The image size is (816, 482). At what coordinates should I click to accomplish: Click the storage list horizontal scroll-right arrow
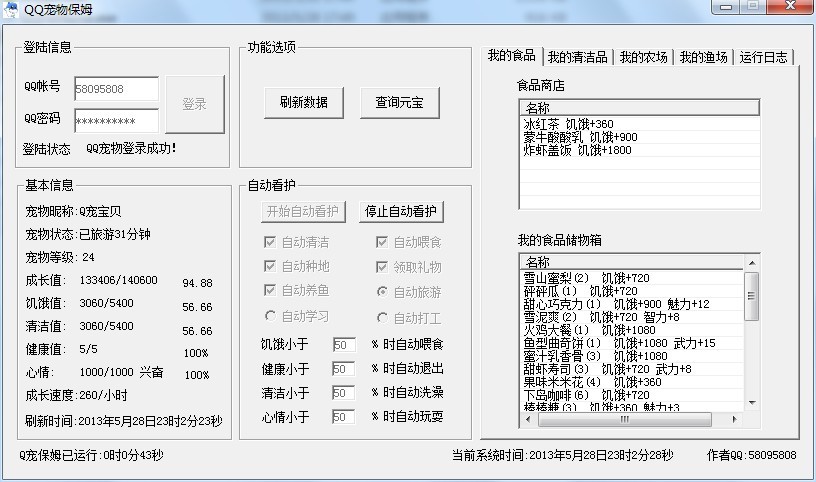pyautogui.click(x=734, y=419)
